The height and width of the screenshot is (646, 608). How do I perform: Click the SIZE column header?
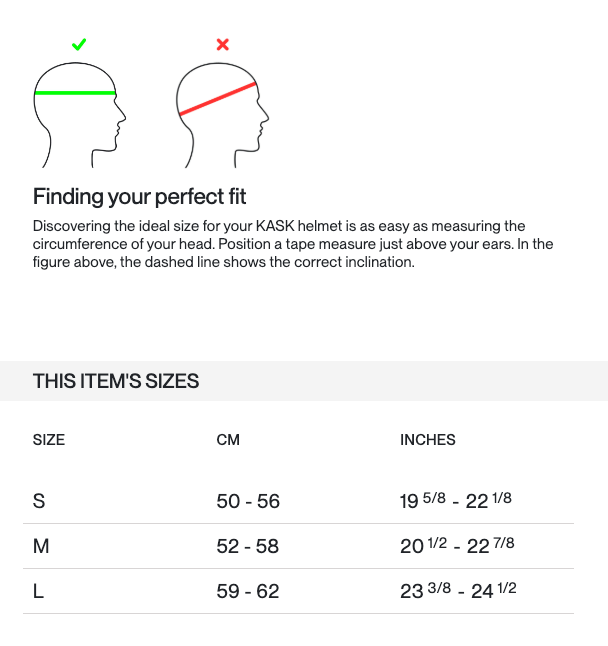click(x=49, y=440)
